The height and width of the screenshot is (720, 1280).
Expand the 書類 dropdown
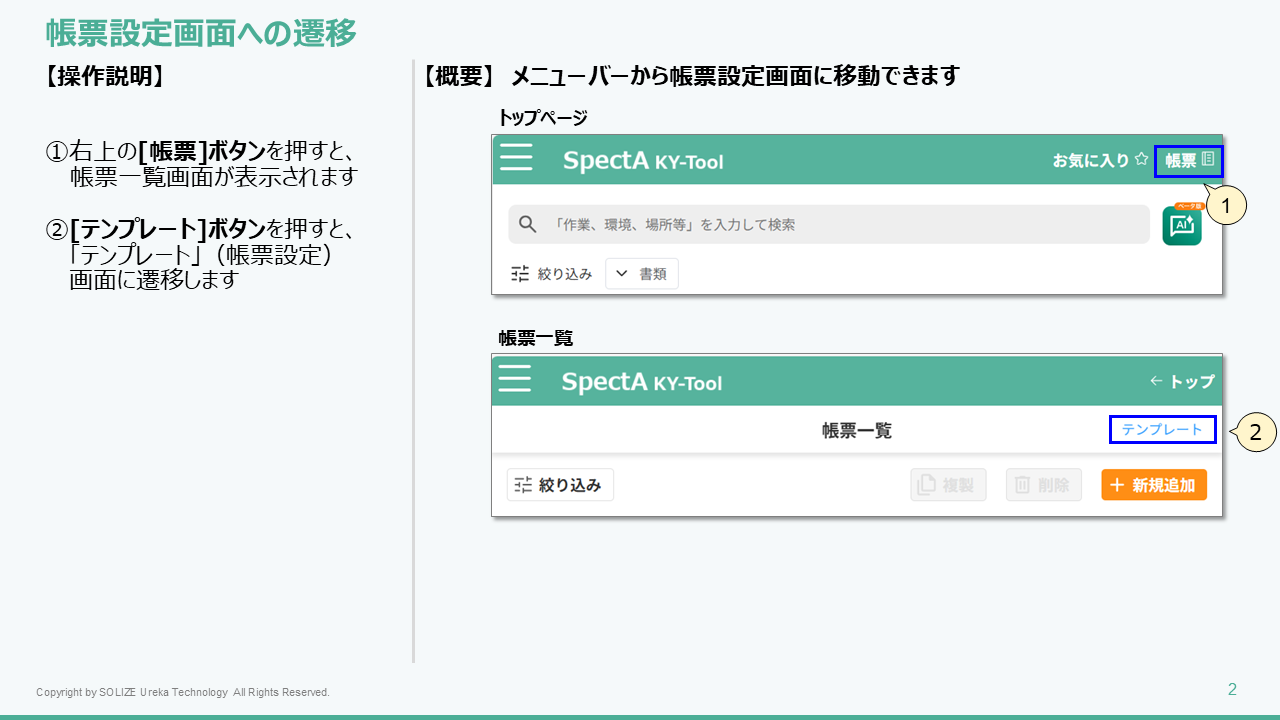pyautogui.click(x=642, y=273)
